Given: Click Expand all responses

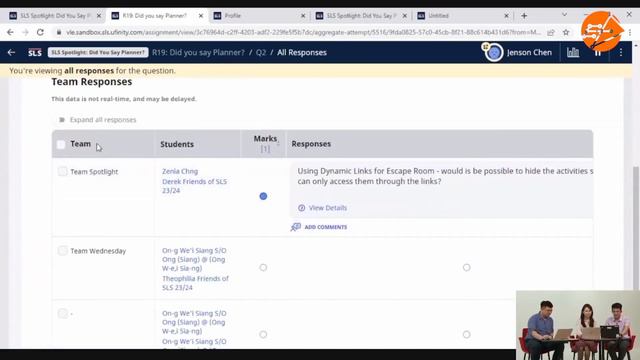Looking at the screenshot, I should pos(103,120).
